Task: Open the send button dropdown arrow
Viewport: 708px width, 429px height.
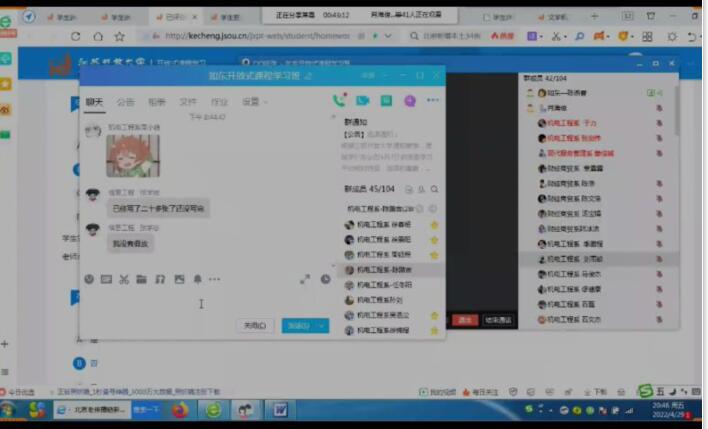Action: tap(322, 325)
